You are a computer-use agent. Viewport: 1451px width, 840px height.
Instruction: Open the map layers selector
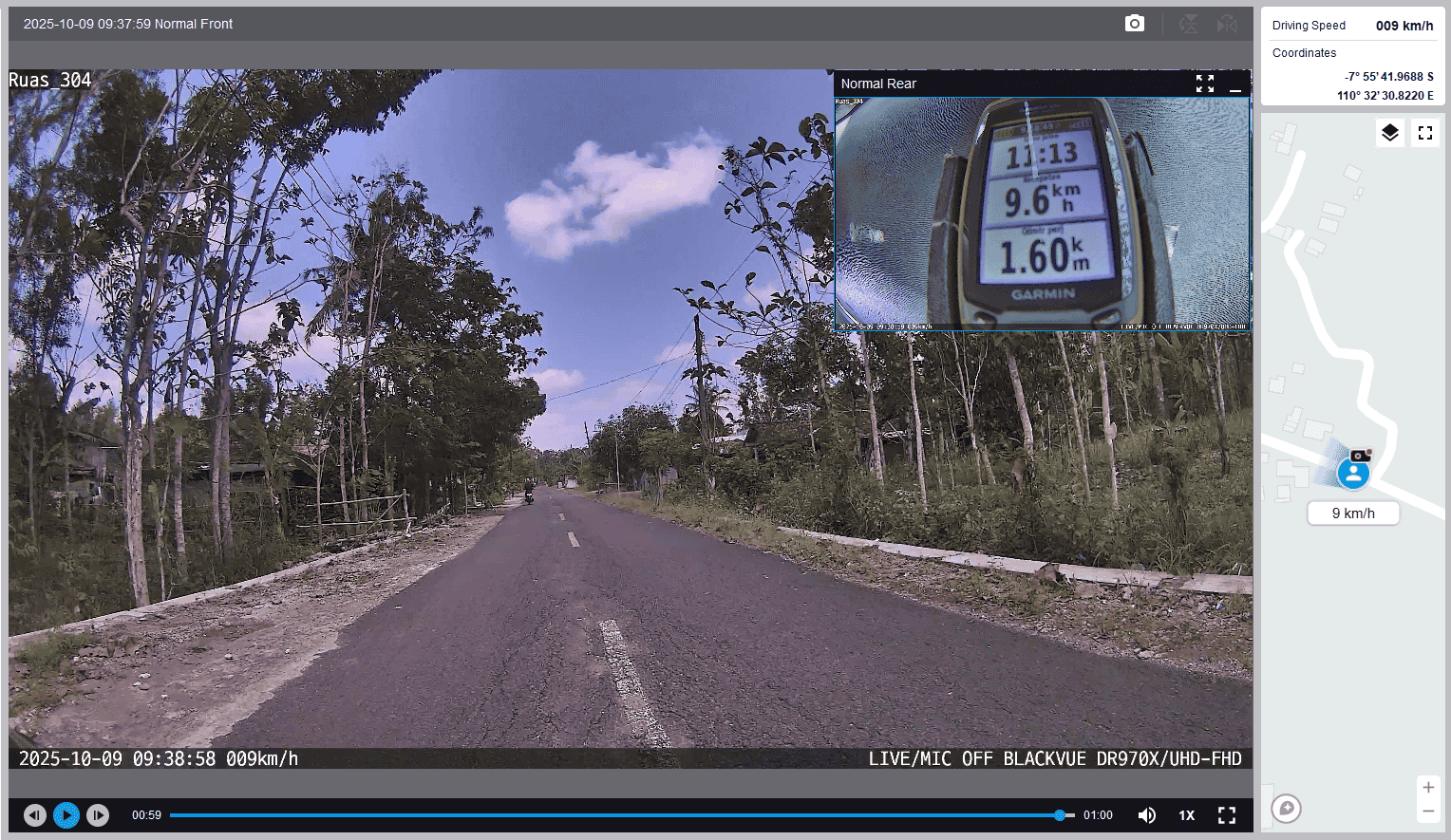1389,133
